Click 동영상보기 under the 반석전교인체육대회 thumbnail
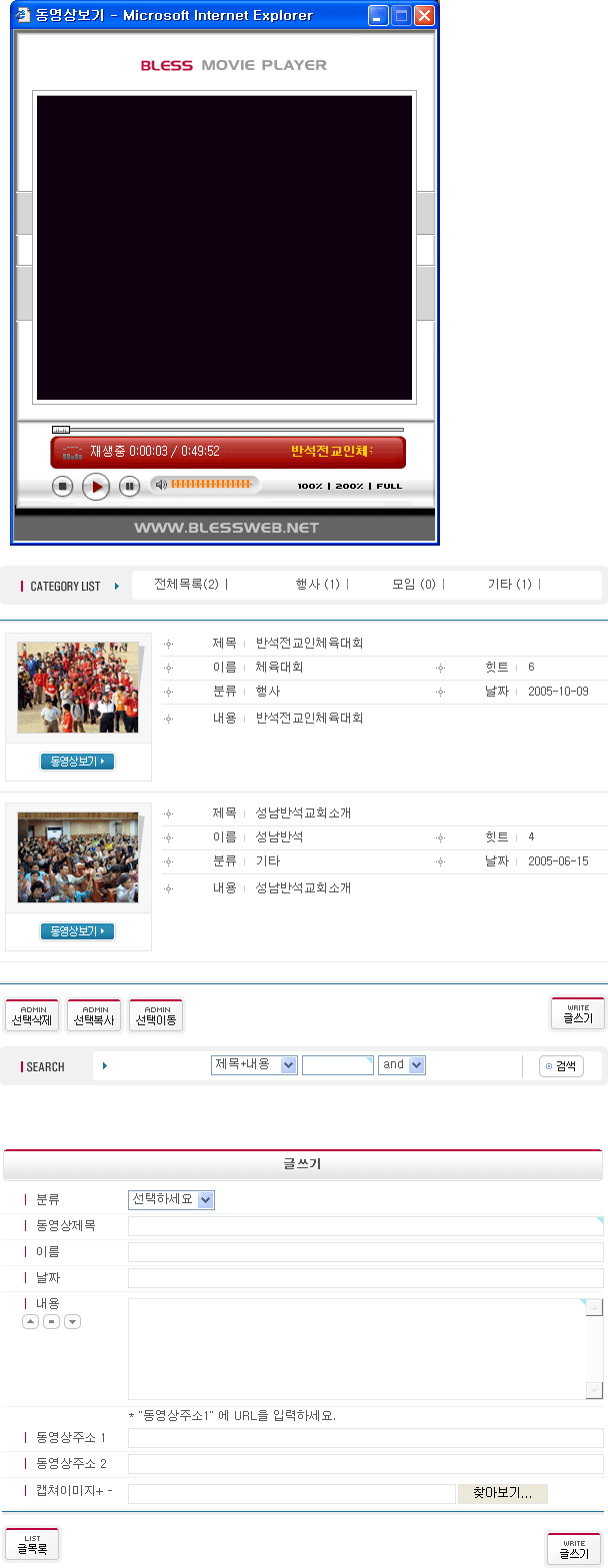The width and height of the screenshot is (608, 1568). pyautogui.click(x=78, y=762)
